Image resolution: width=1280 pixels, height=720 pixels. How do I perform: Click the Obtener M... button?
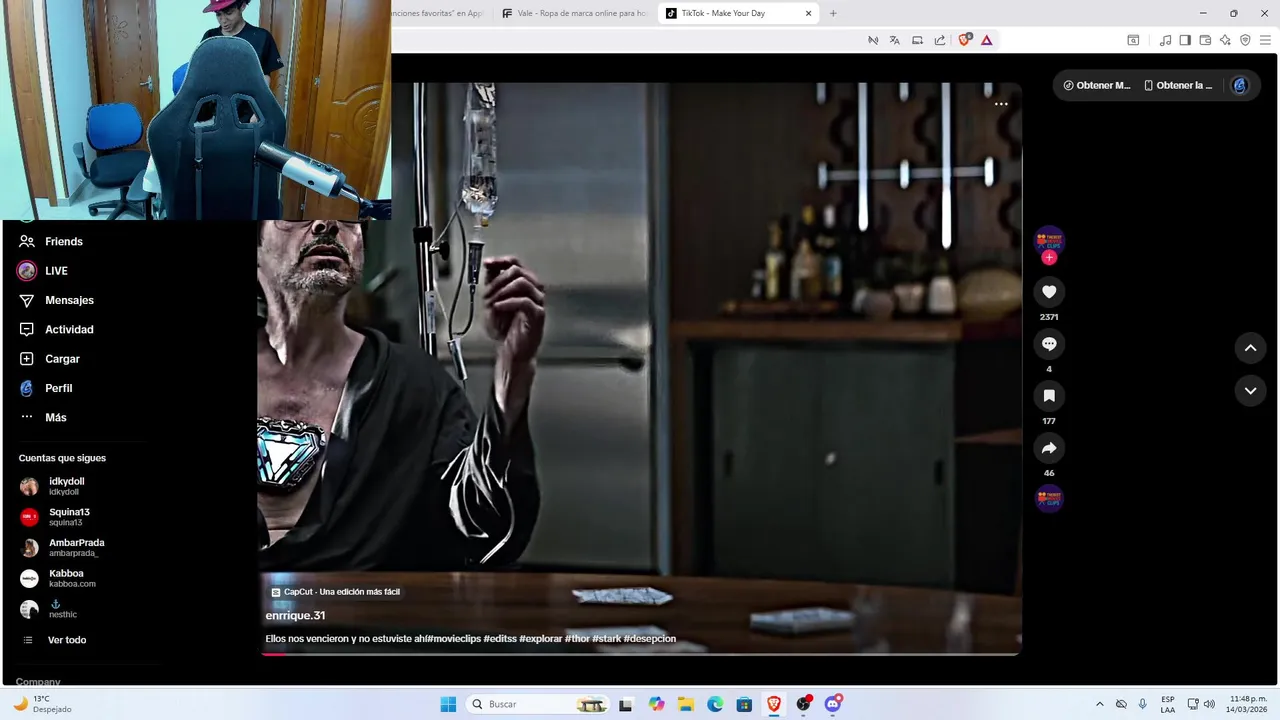click(1097, 85)
